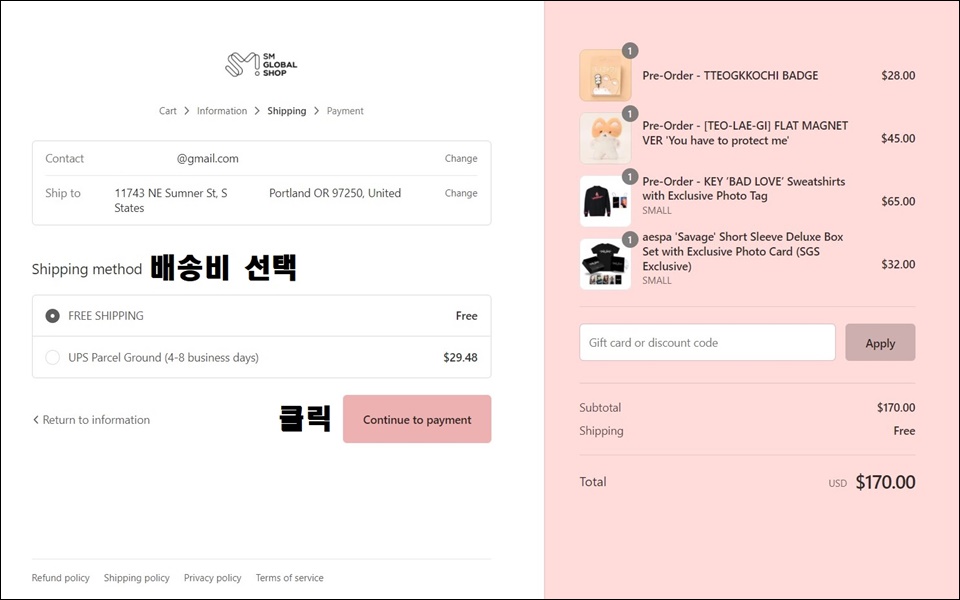This screenshot has height=600, width=960.
Task: Focus the gift card or discount code field
Action: [x=707, y=342]
